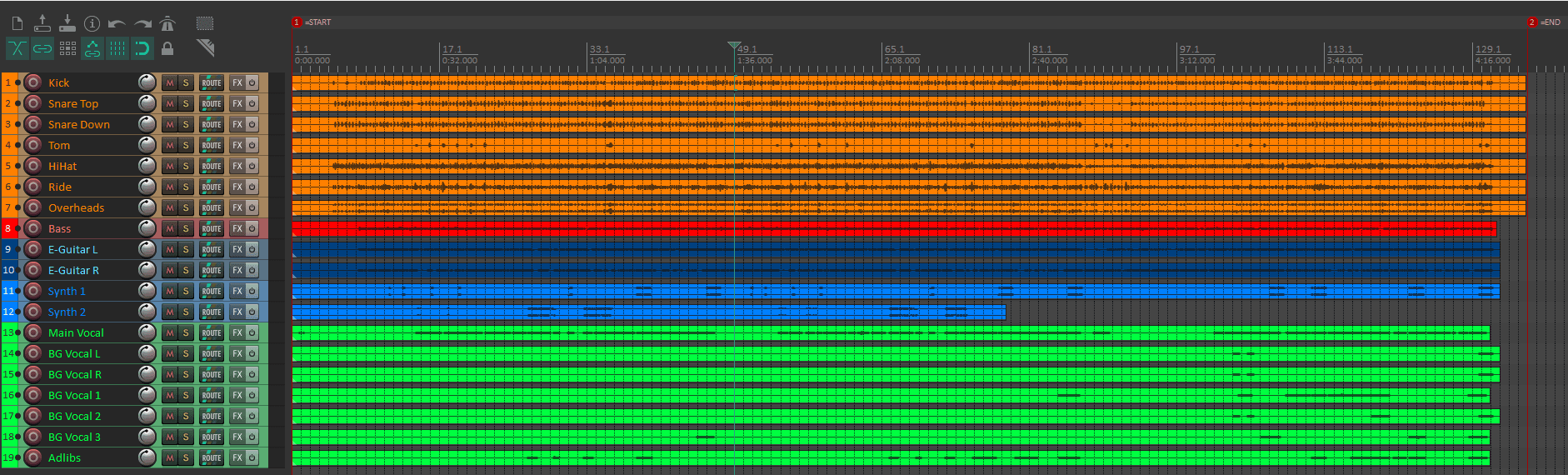Viewport: 1568px width, 475px height.
Task: Select the Tom track name label
Action: click(x=59, y=145)
